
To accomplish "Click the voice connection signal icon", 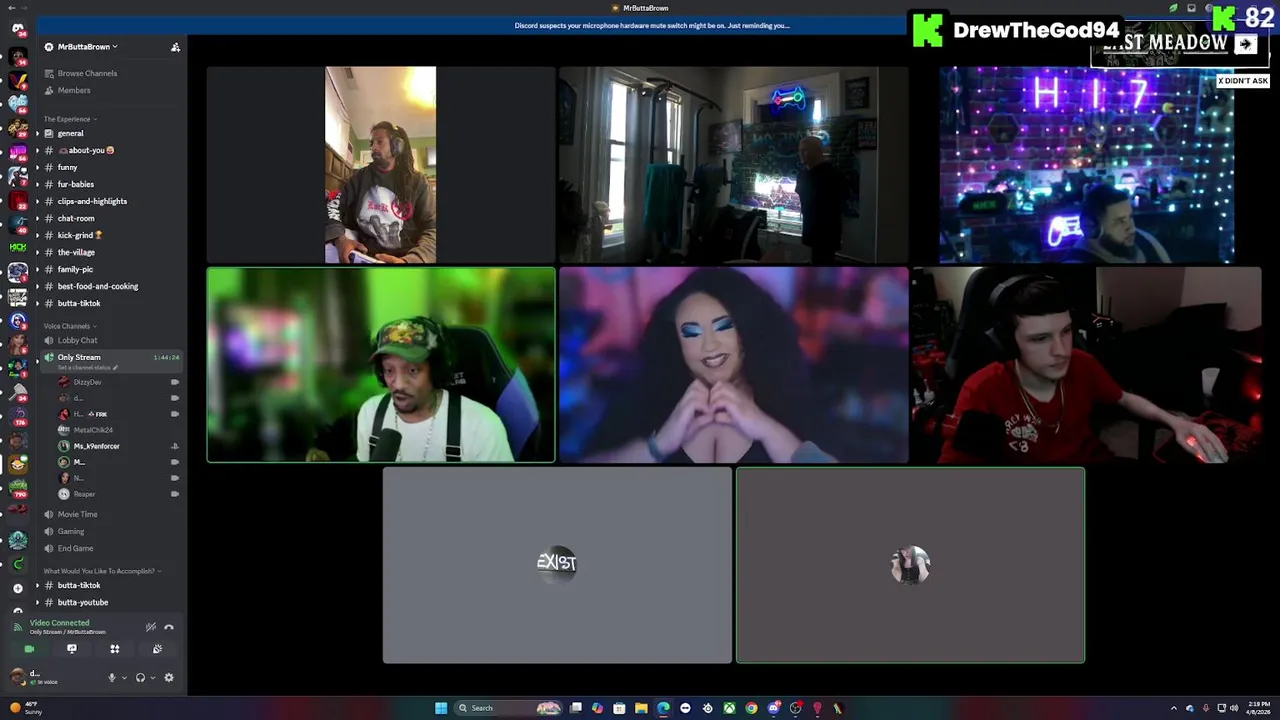I will tap(17, 627).
